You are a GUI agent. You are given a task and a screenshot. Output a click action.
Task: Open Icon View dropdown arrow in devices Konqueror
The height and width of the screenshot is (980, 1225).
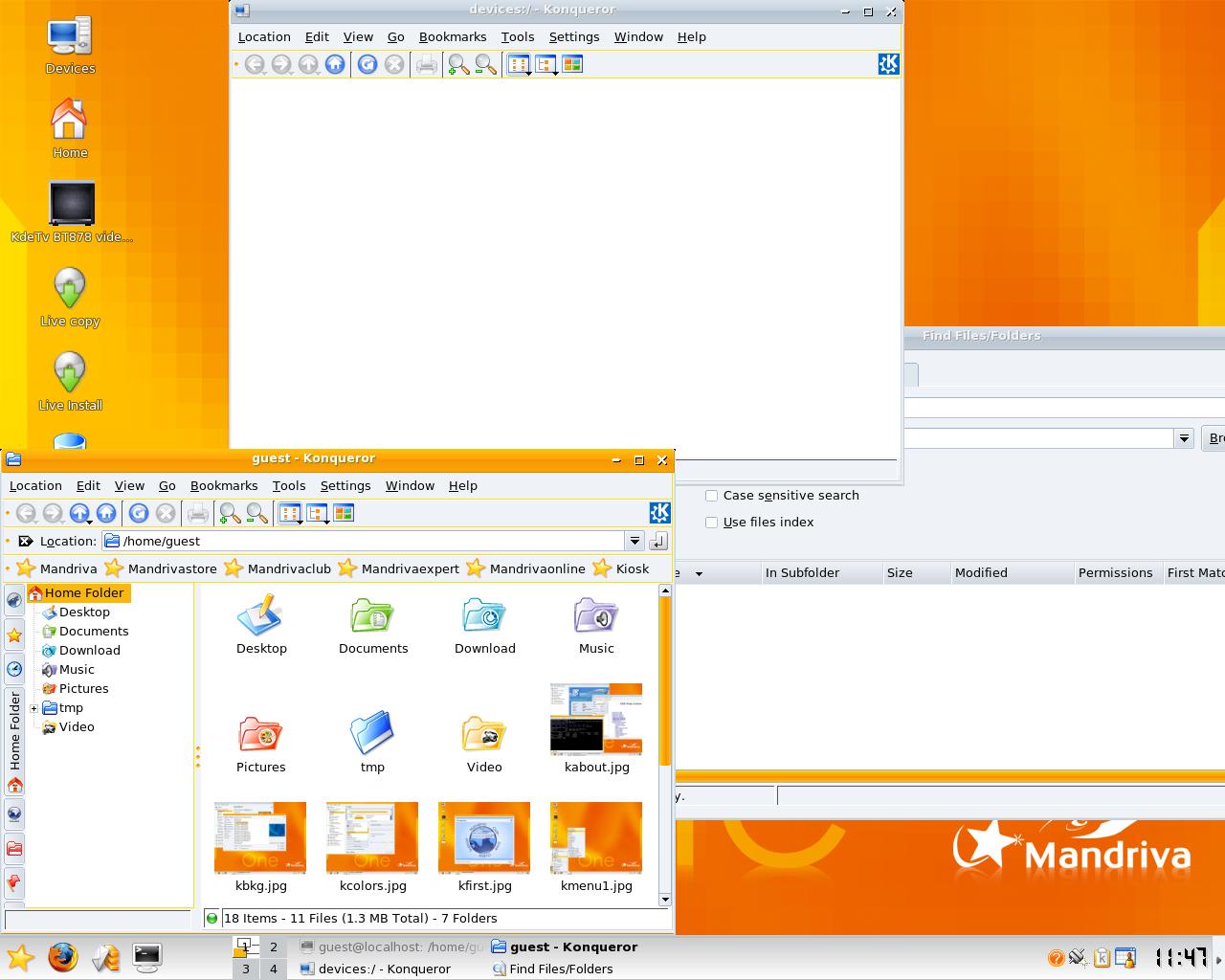click(x=528, y=73)
